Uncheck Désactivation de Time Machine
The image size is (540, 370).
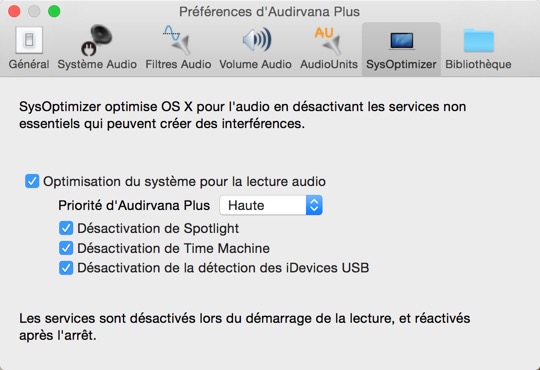pyautogui.click(x=66, y=248)
